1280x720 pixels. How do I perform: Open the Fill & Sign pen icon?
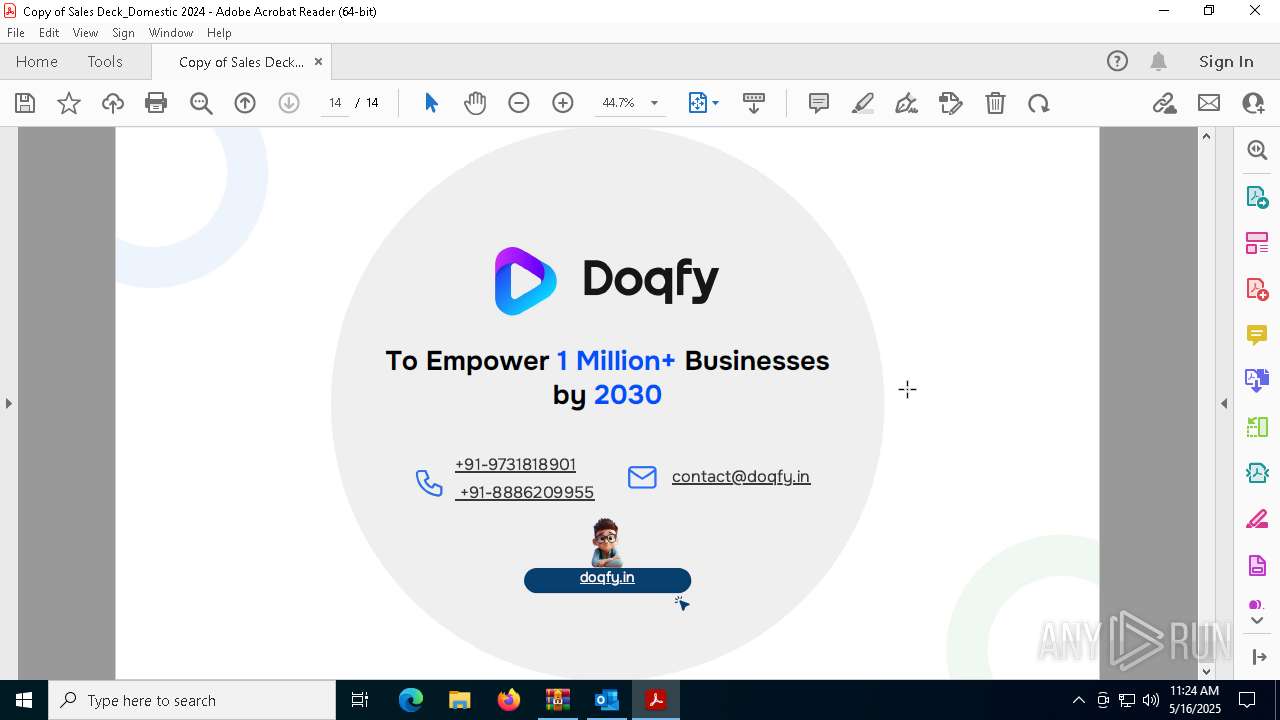click(907, 103)
